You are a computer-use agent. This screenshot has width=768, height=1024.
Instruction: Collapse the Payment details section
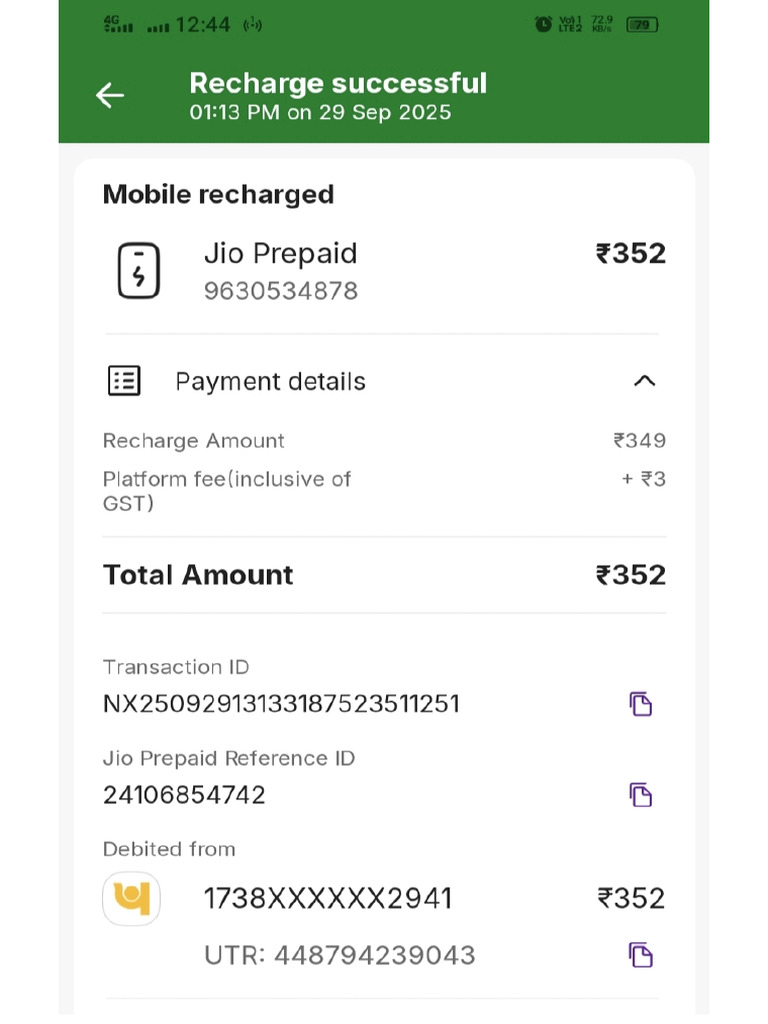(645, 381)
